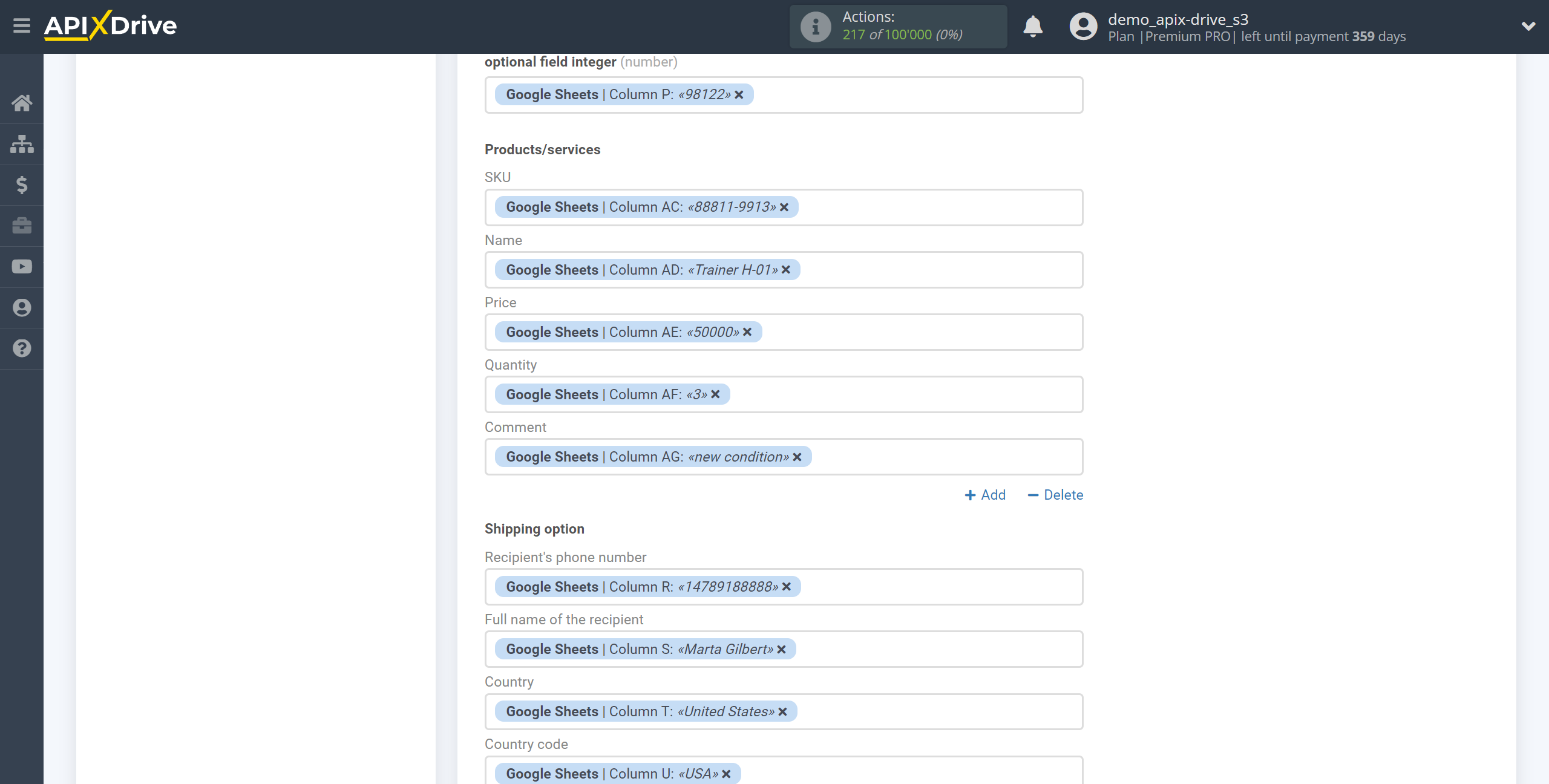
Task: Open the help question mark icon
Action: click(22, 348)
